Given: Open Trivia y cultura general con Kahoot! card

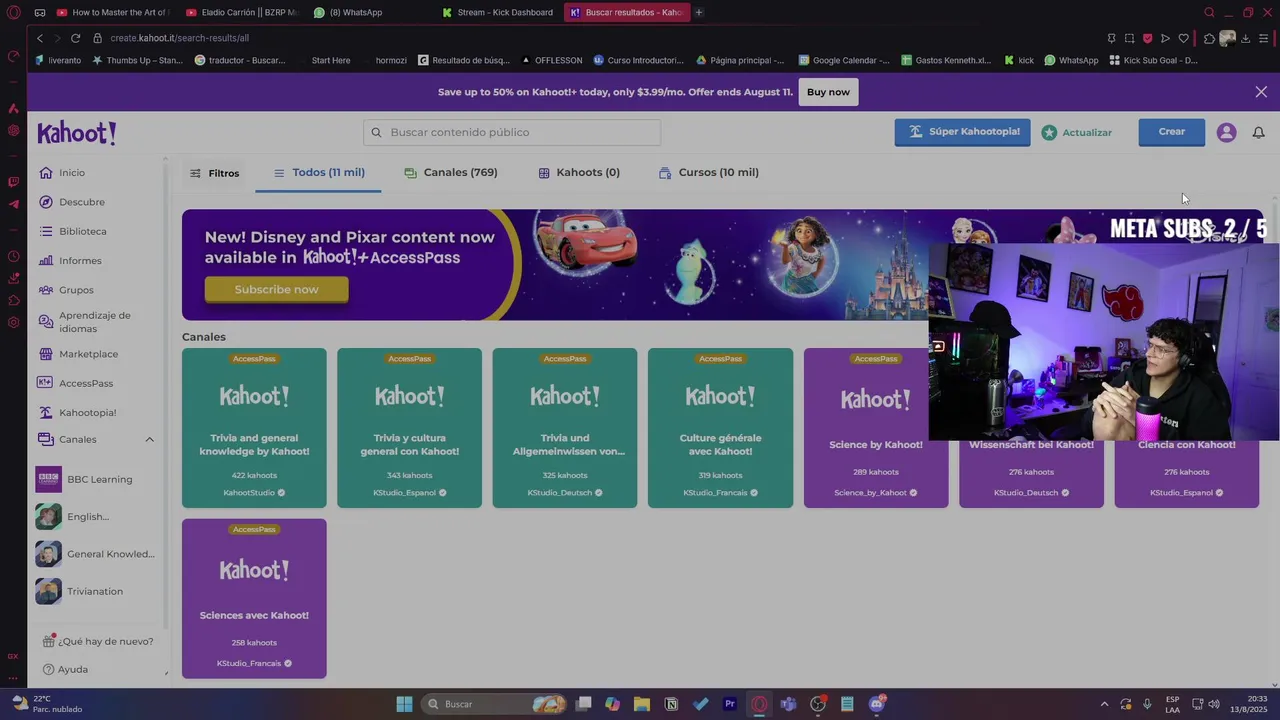Looking at the screenshot, I should [x=409, y=428].
